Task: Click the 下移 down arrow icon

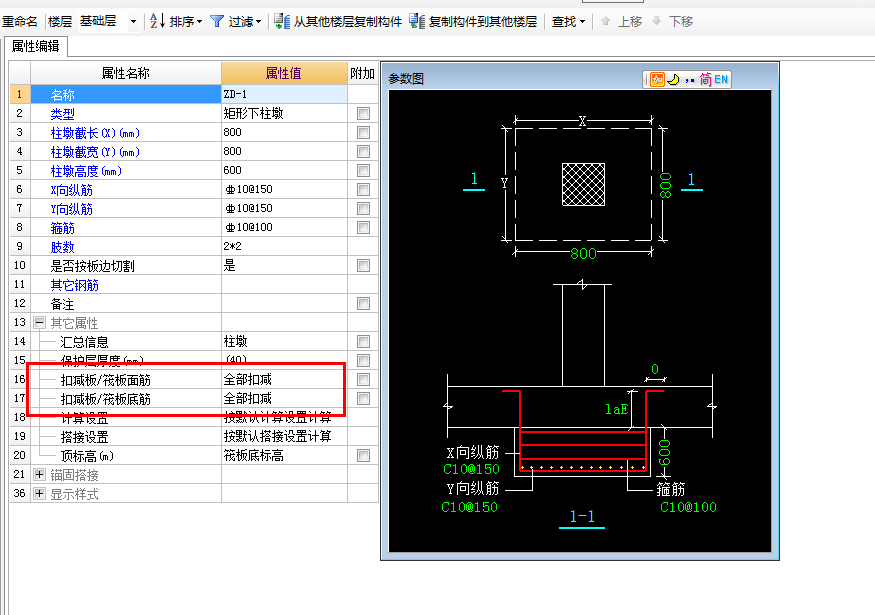Action: (x=657, y=21)
